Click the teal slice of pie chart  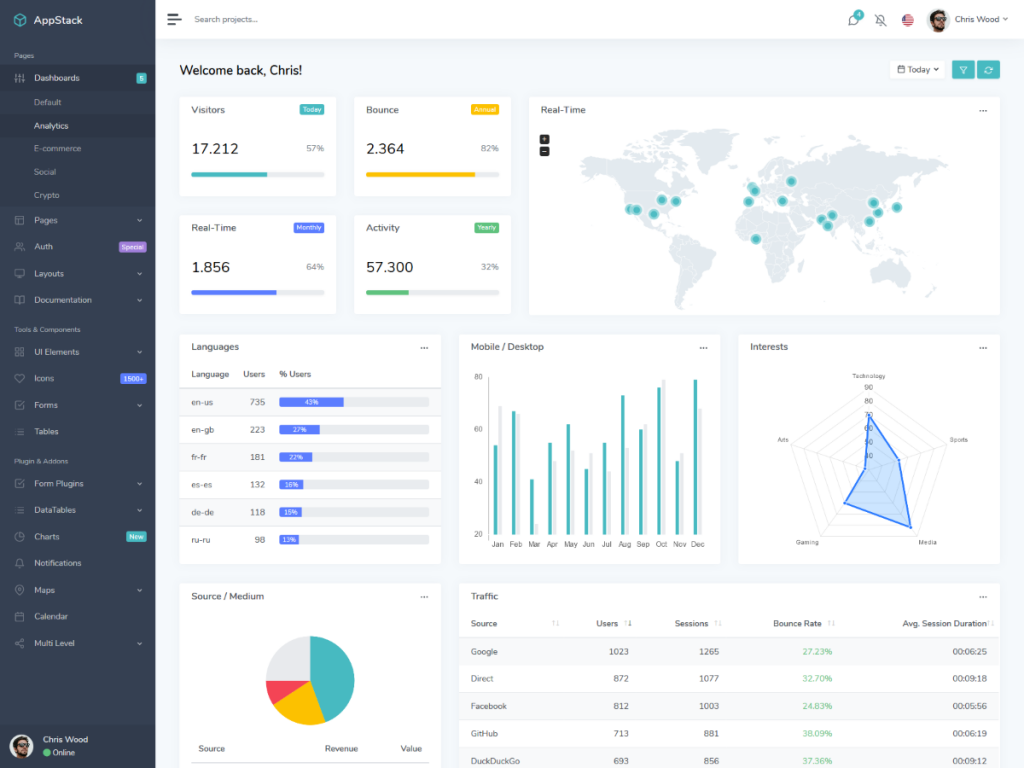click(x=333, y=678)
